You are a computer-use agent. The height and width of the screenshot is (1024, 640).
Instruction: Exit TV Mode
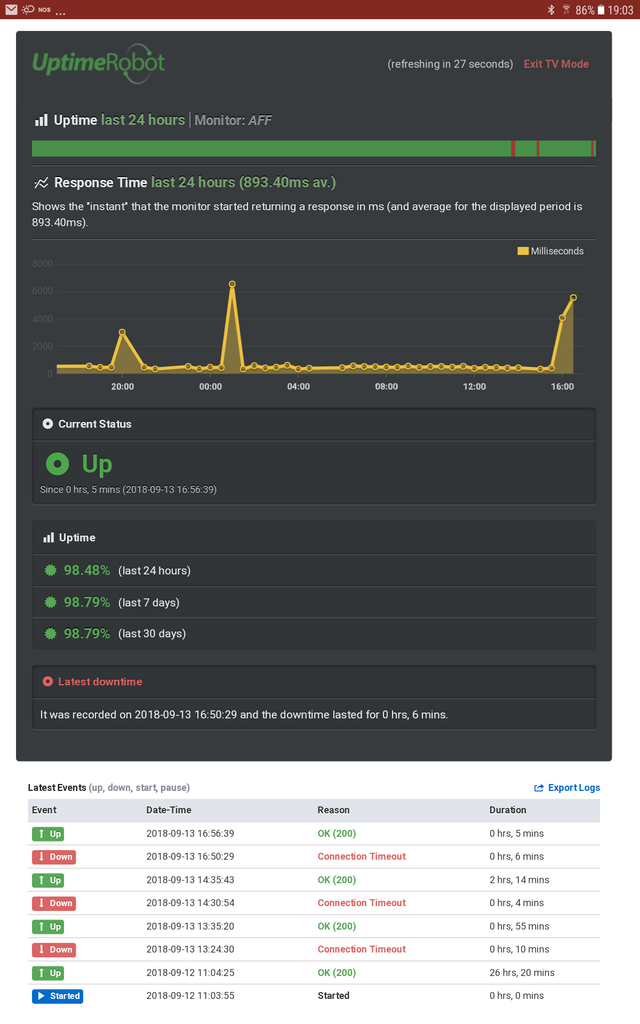click(x=556, y=64)
